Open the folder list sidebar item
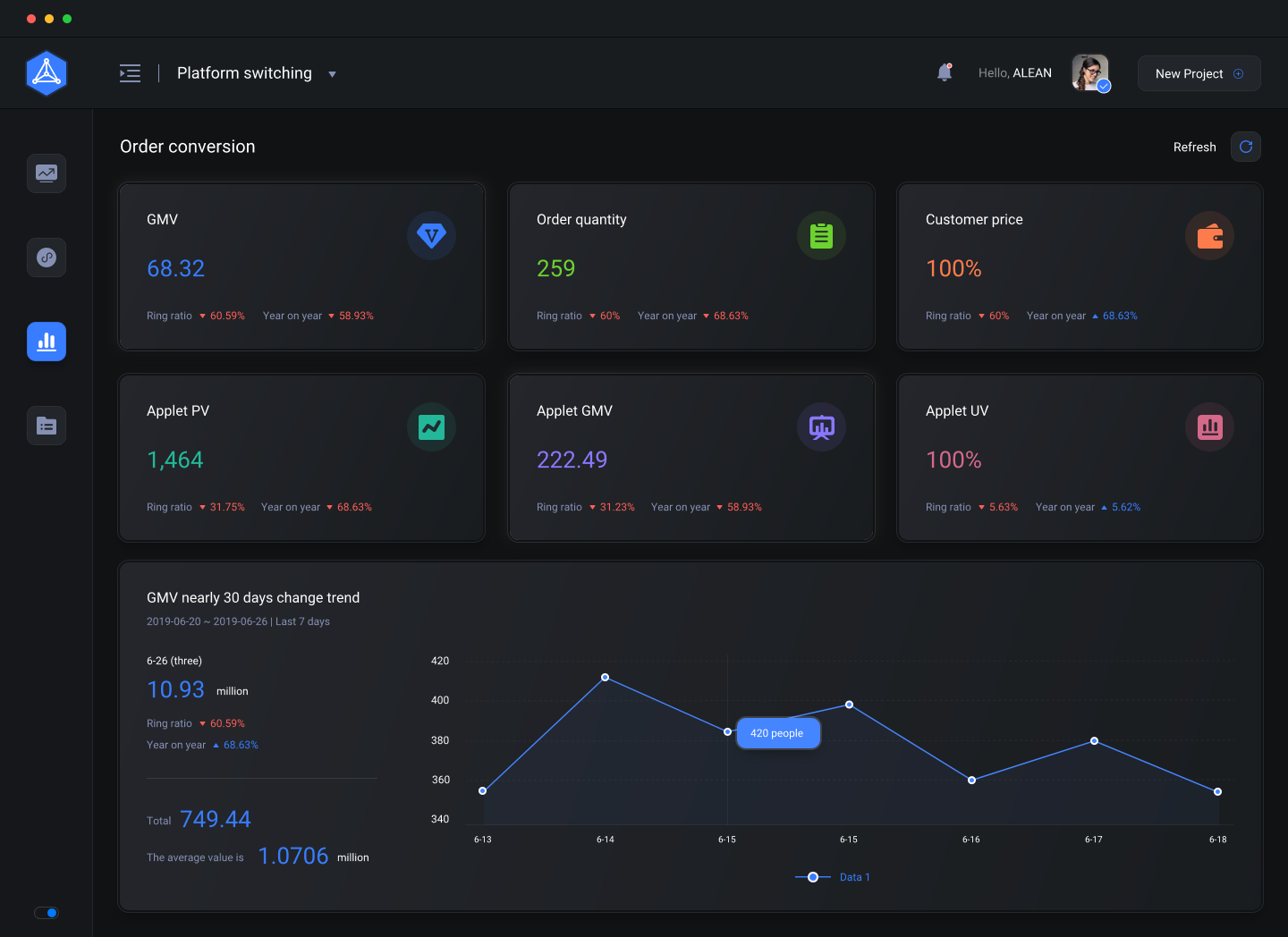This screenshot has height=937, width=1288. [x=47, y=426]
